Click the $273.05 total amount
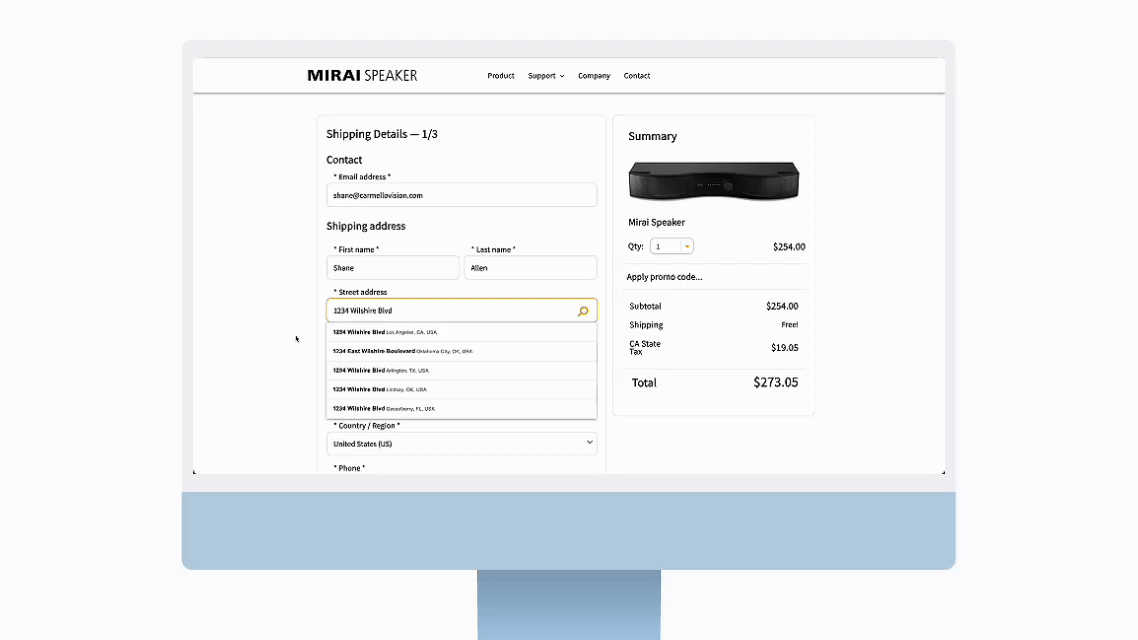This screenshot has width=1138, height=640. pyautogui.click(x=775, y=382)
